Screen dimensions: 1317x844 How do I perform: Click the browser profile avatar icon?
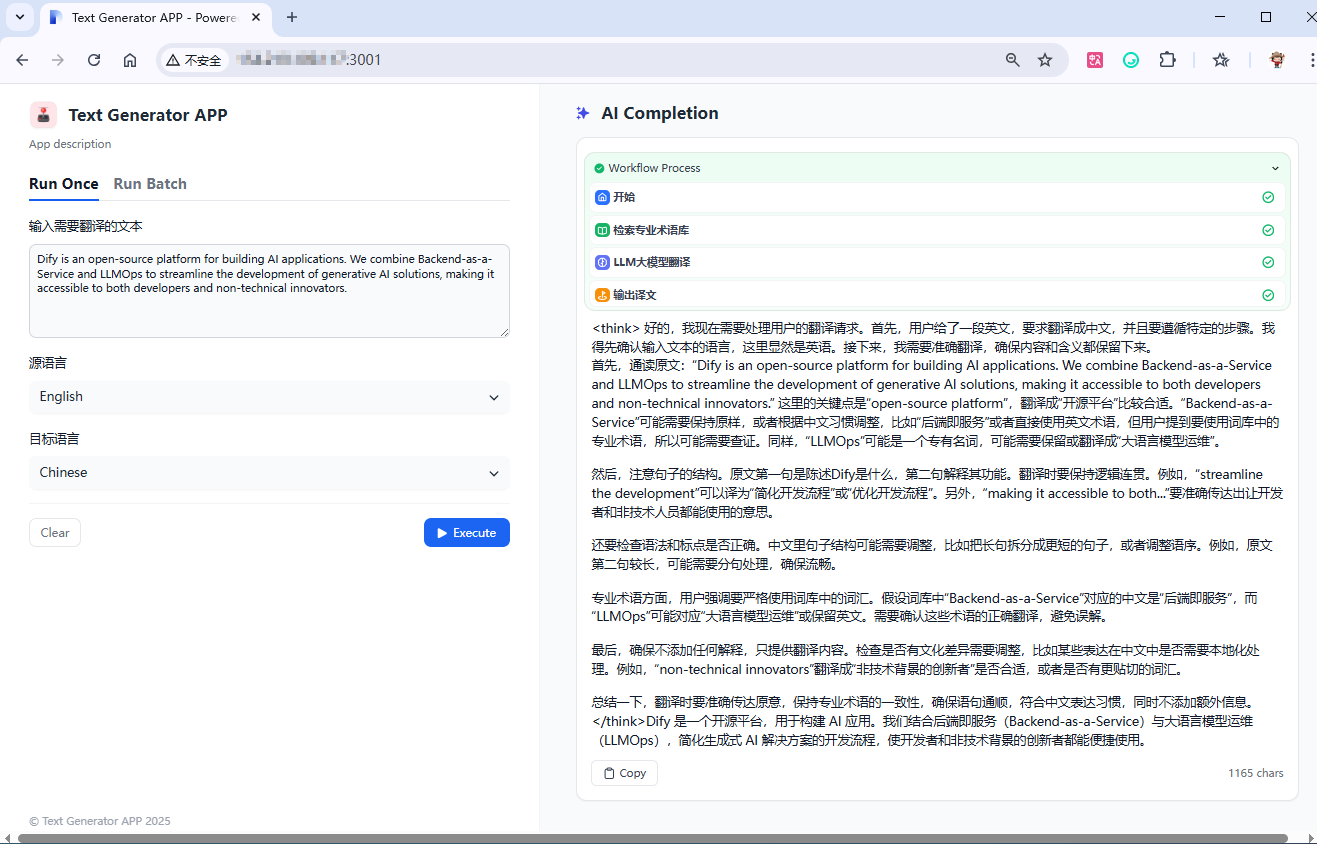tap(1277, 60)
